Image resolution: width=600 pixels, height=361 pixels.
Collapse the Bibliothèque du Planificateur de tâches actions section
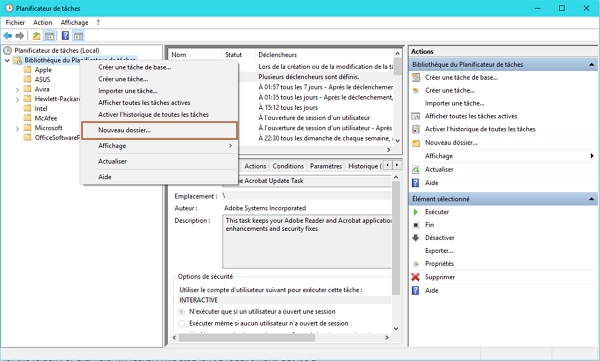click(592, 65)
